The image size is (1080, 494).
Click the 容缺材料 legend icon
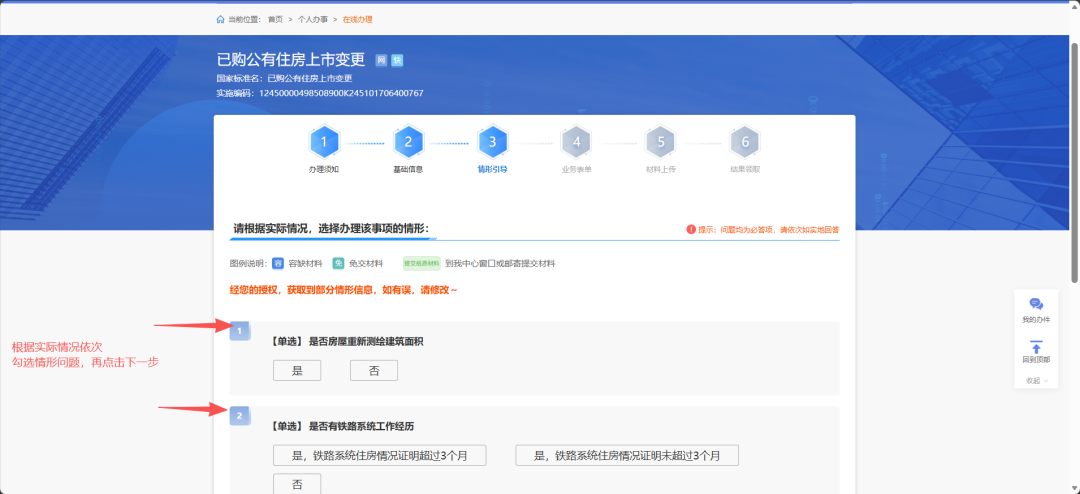pos(278,264)
